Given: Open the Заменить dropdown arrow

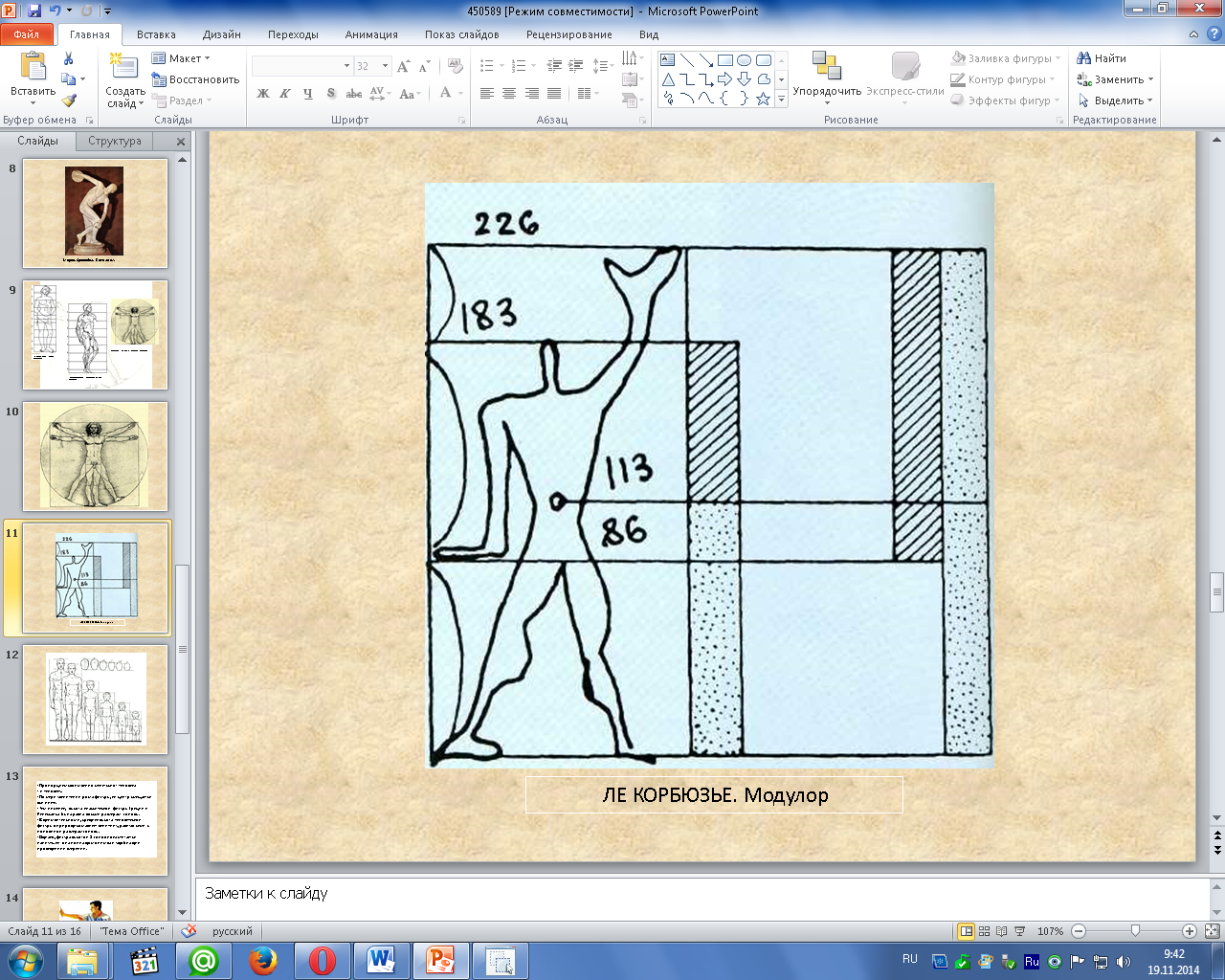Looking at the screenshot, I should pos(1150,79).
